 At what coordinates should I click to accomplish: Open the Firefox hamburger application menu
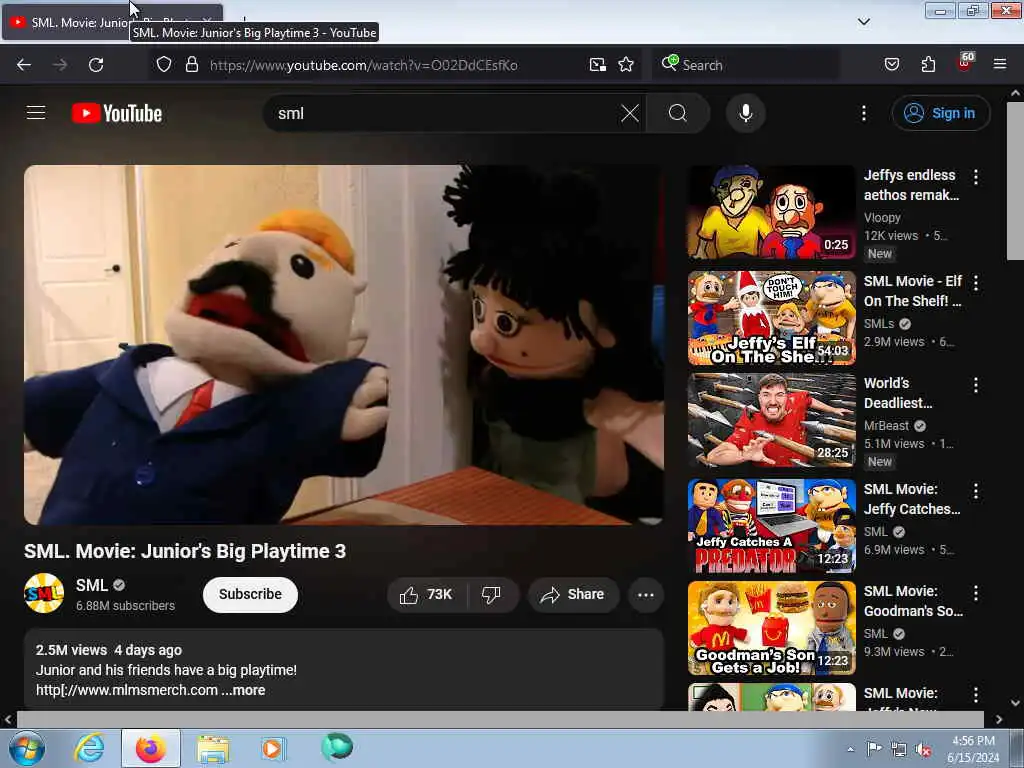1000,65
